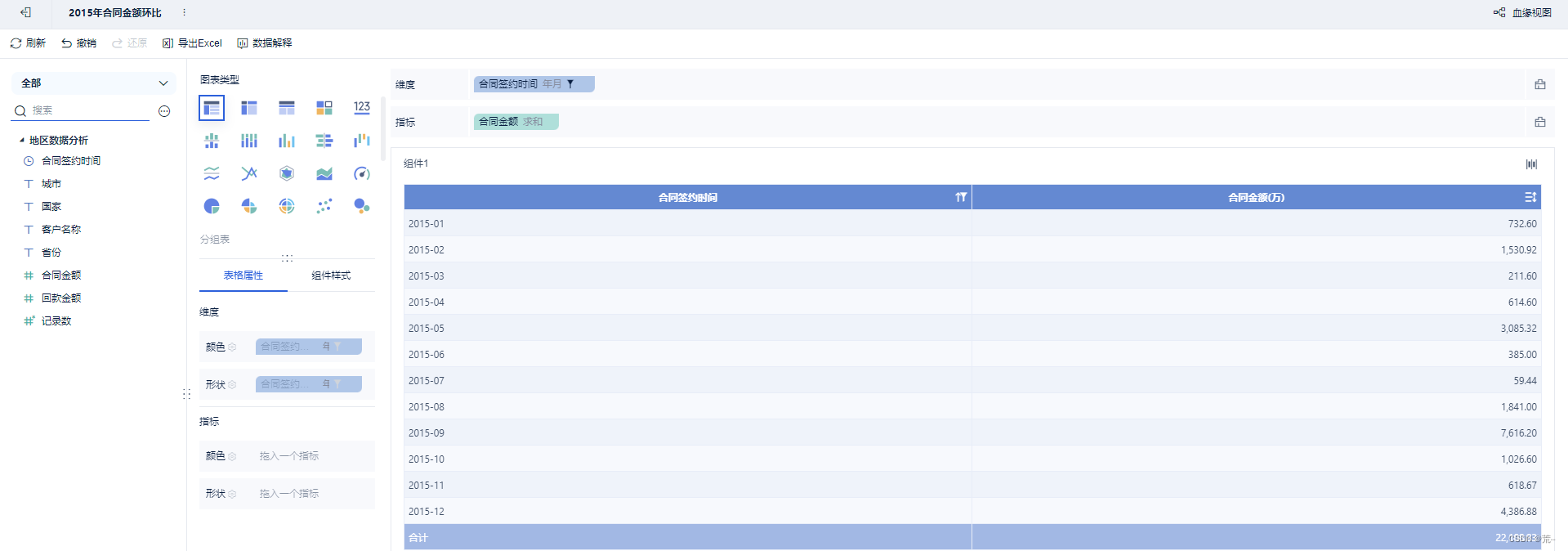Open the 2015年合同金额环比 title tab

pos(115,13)
